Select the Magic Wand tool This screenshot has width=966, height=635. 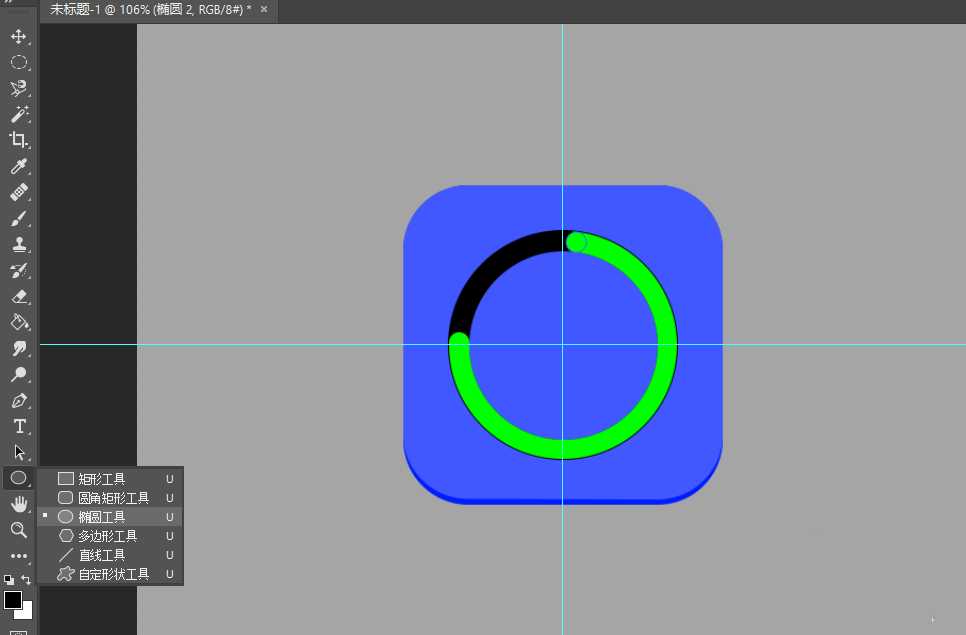[18, 114]
